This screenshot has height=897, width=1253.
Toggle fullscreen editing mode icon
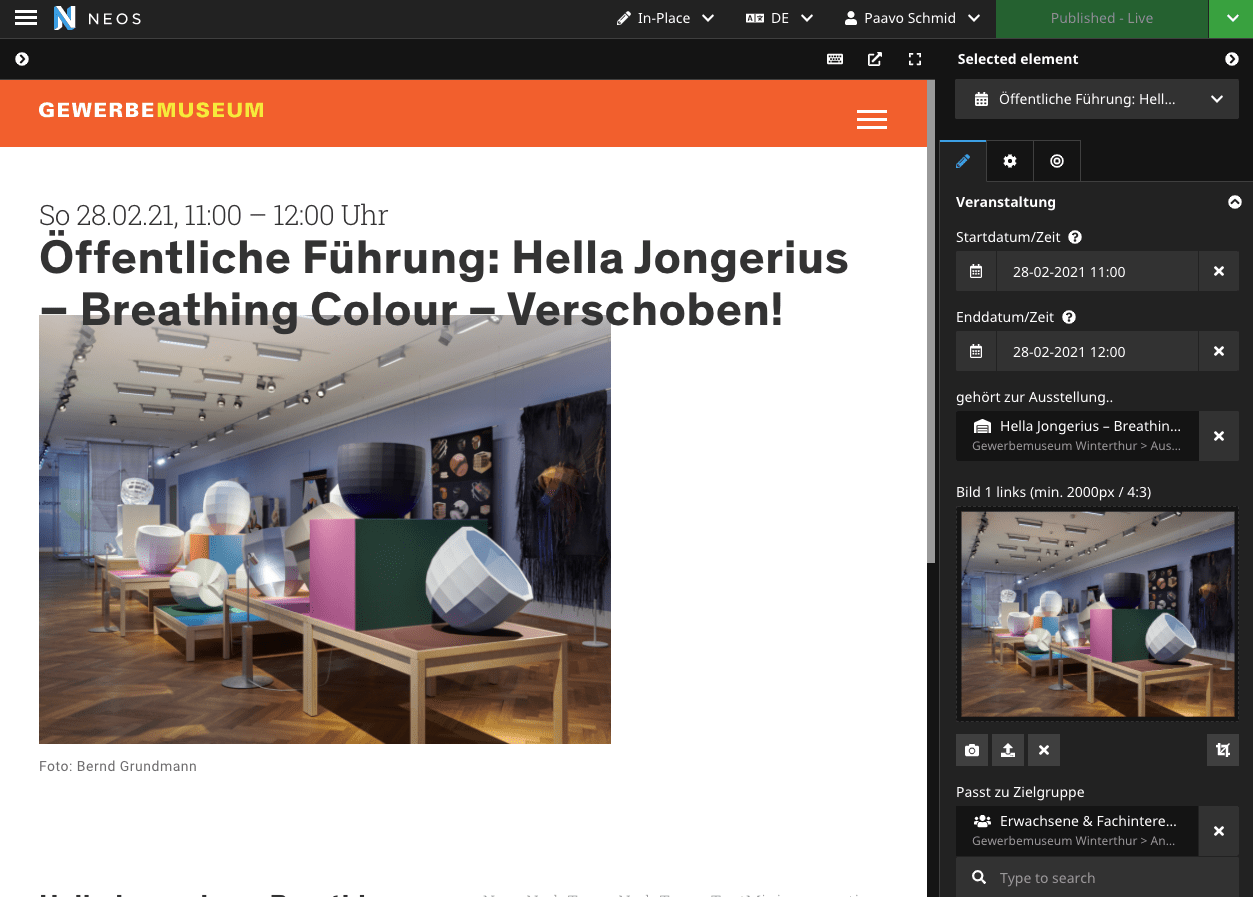914,59
